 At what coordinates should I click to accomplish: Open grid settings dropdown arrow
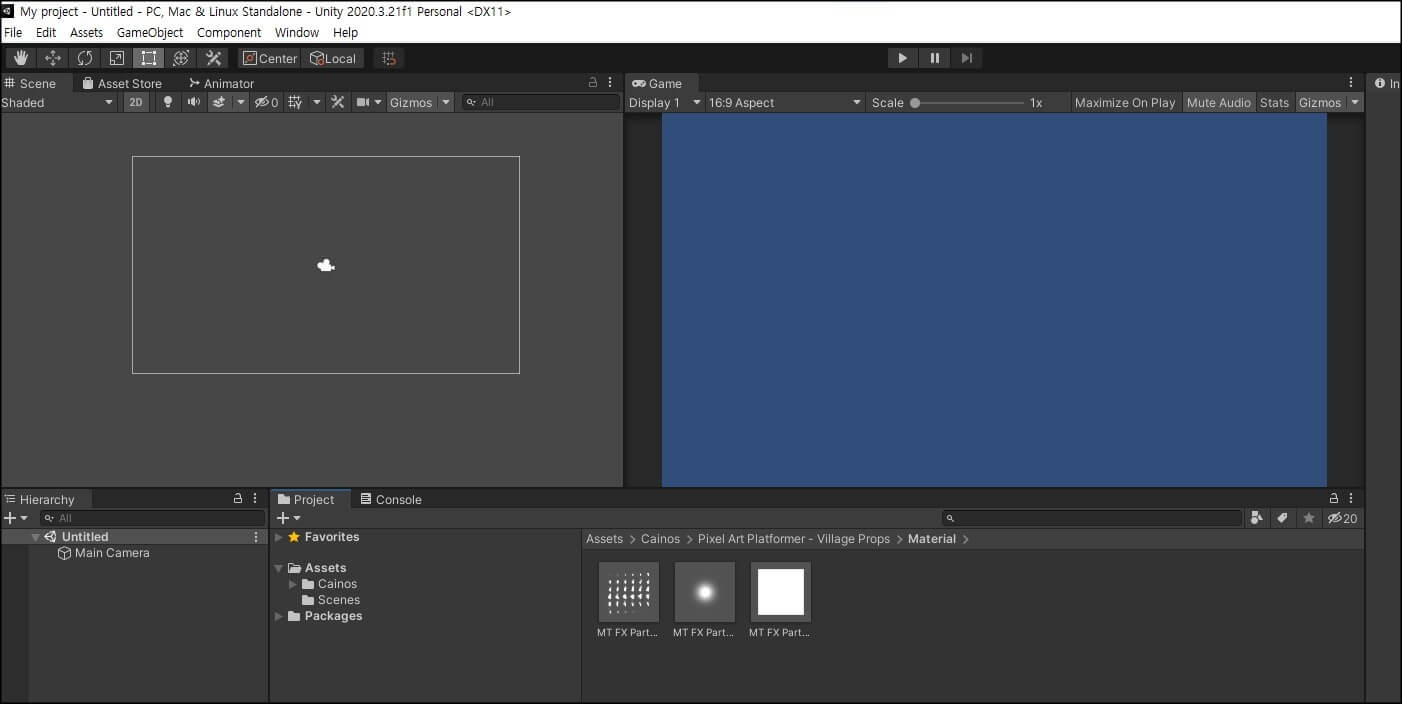pos(317,102)
